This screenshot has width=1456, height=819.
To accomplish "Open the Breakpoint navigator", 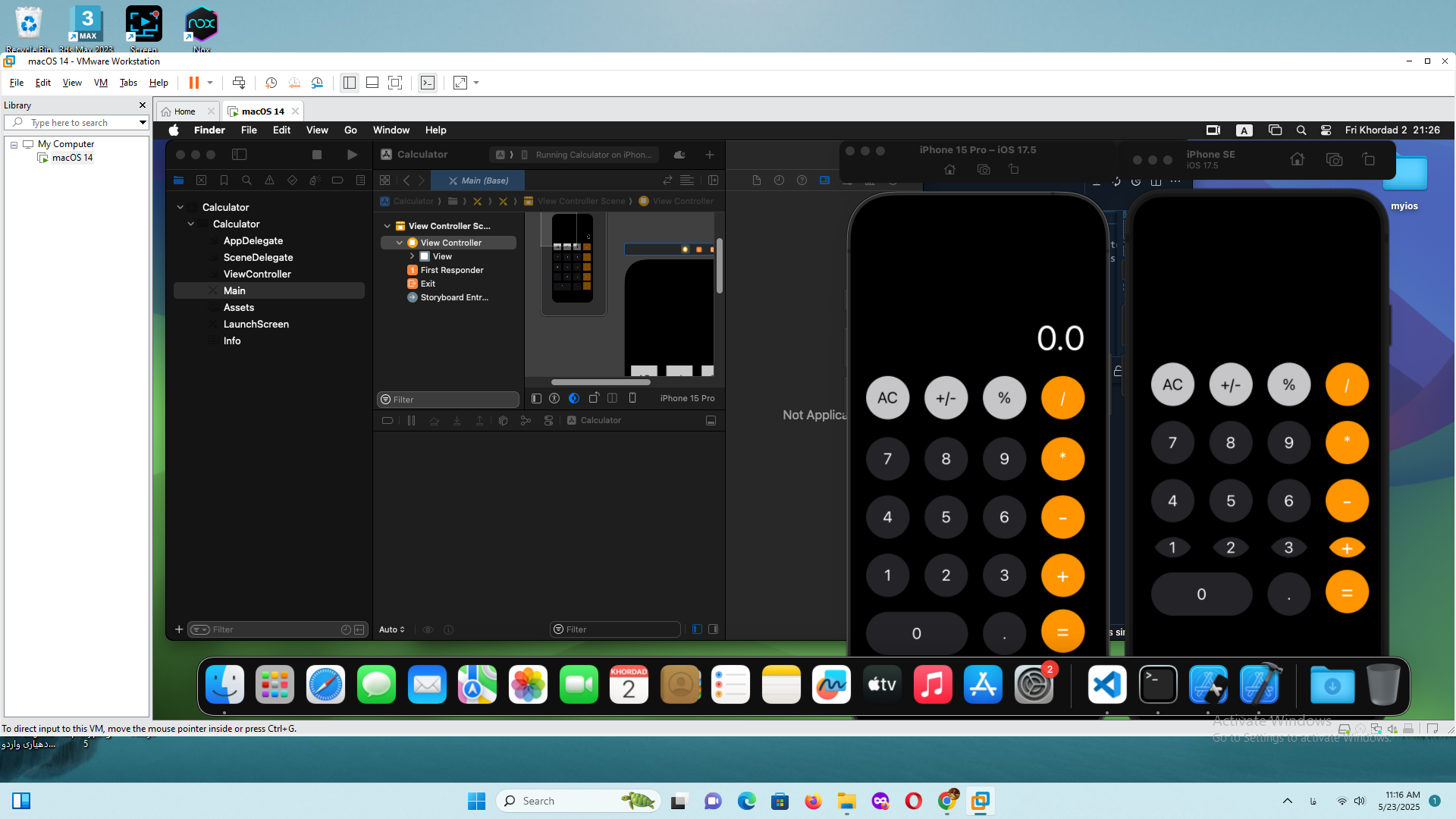I will pyautogui.click(x=337, y=180).
